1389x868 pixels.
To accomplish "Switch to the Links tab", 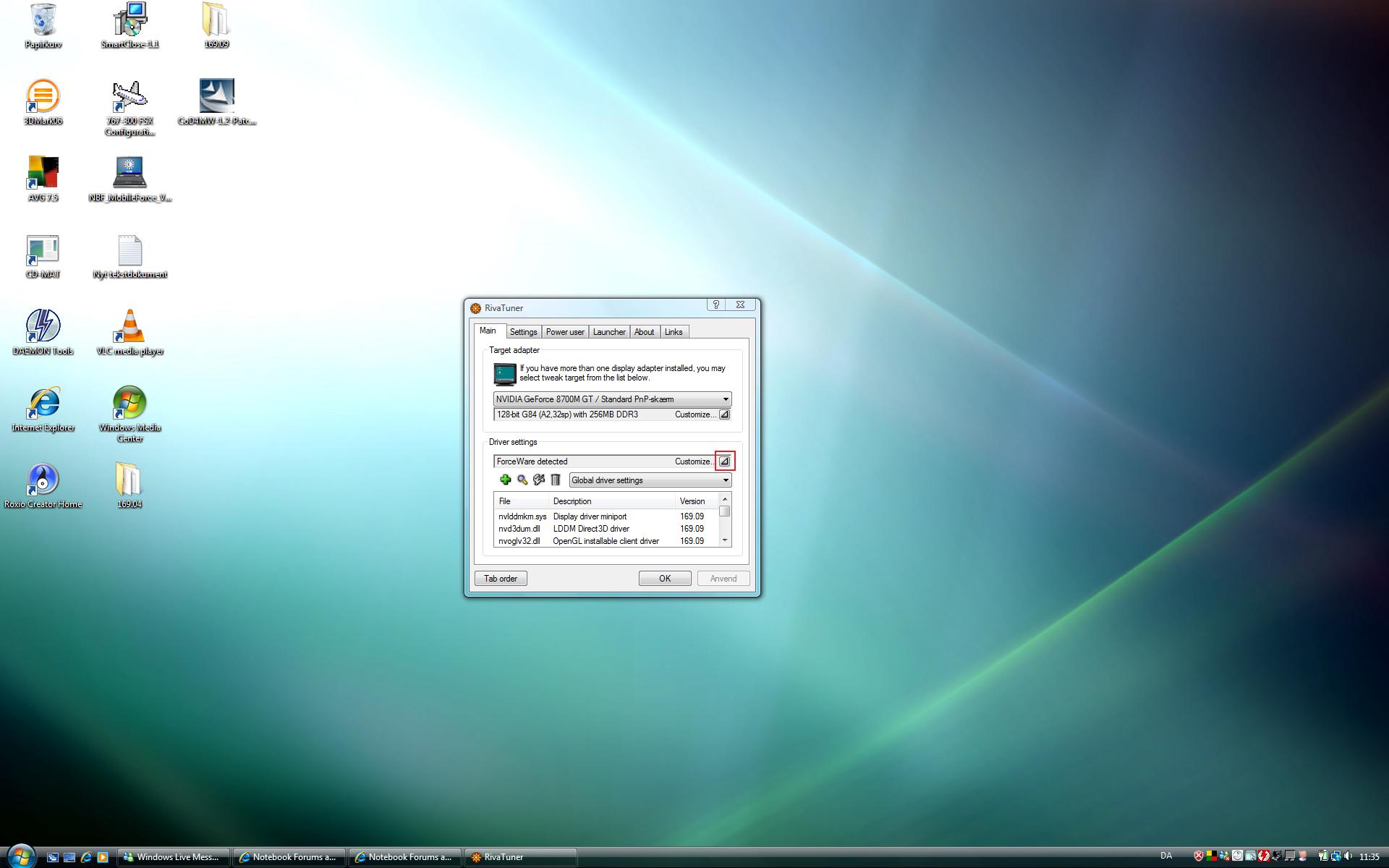I will 674,332.
